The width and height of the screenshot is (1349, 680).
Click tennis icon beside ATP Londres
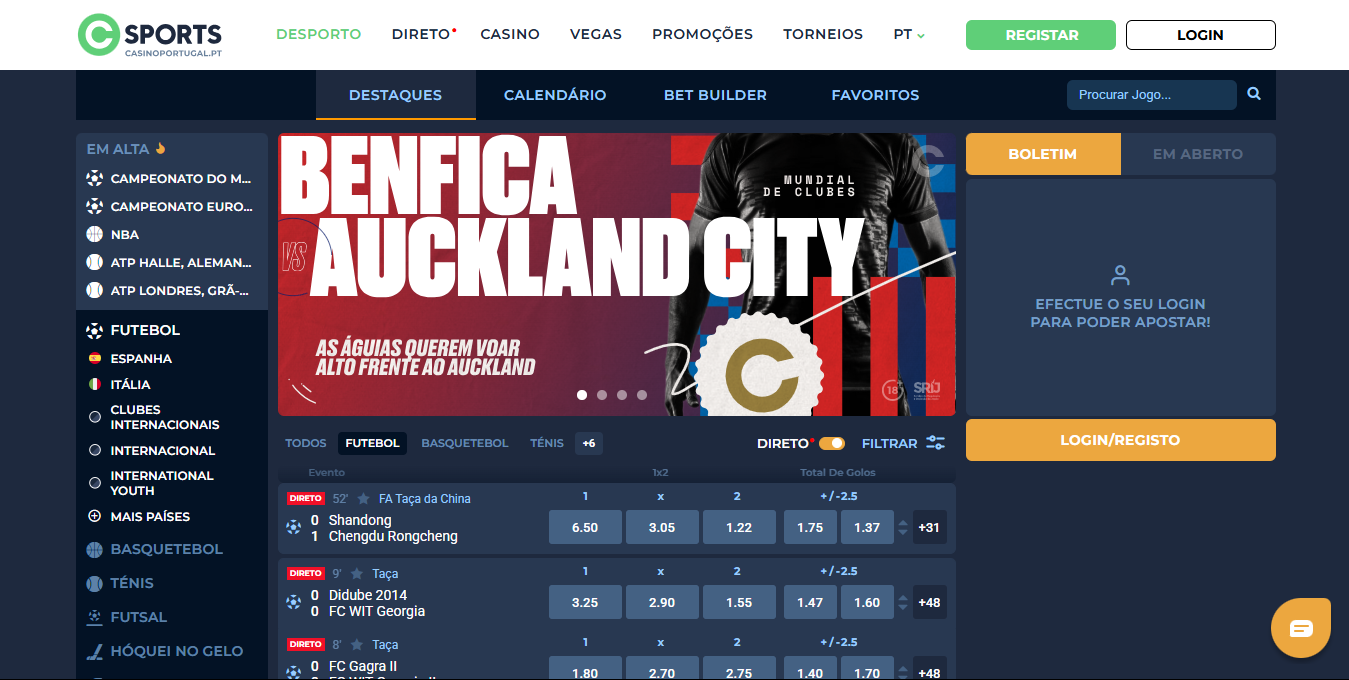(x=95, y=290)
